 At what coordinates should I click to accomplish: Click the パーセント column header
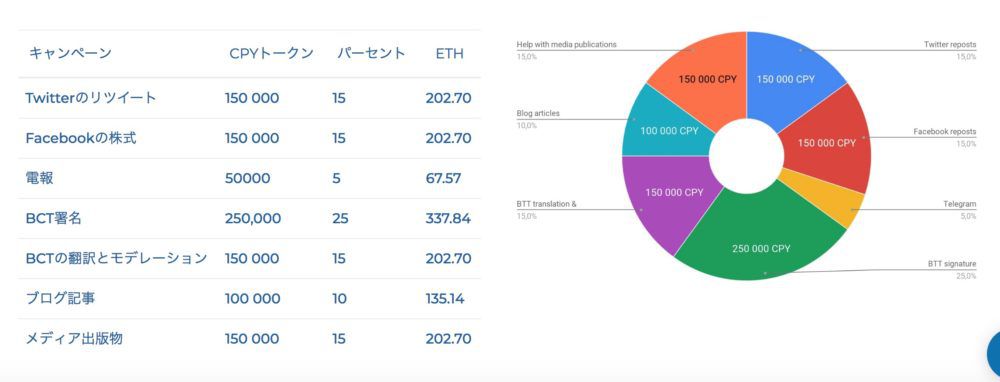pyautogui.click(x=371, y=54)
